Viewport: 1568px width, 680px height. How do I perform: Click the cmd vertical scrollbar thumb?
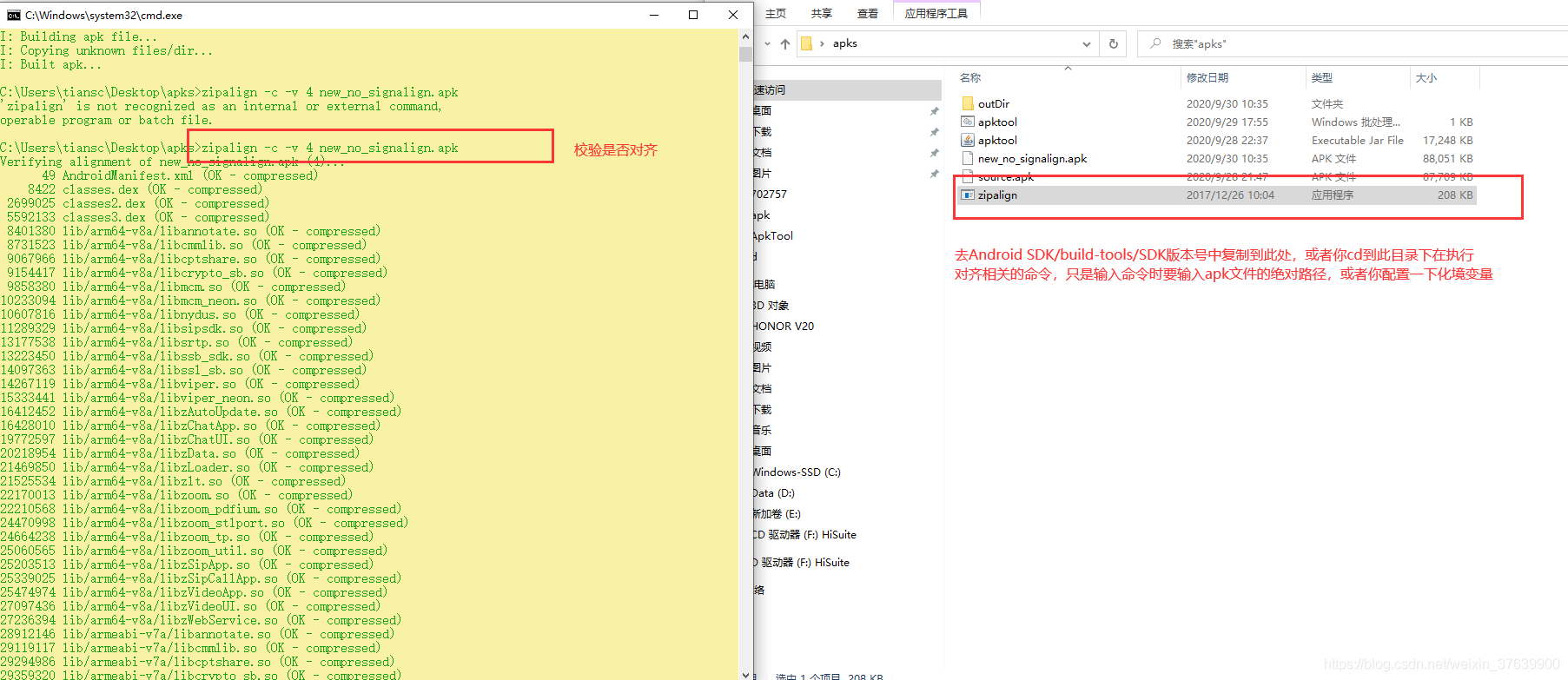[745, 54]
